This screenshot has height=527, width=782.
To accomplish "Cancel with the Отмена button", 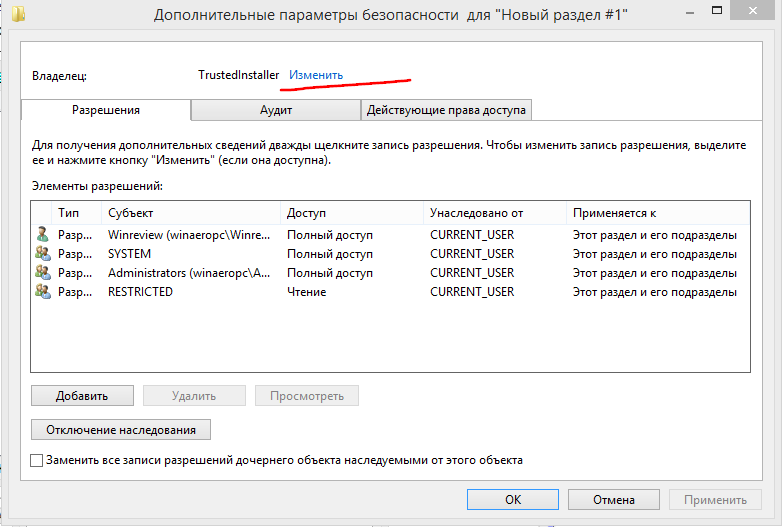I will (x=613, y=500).
